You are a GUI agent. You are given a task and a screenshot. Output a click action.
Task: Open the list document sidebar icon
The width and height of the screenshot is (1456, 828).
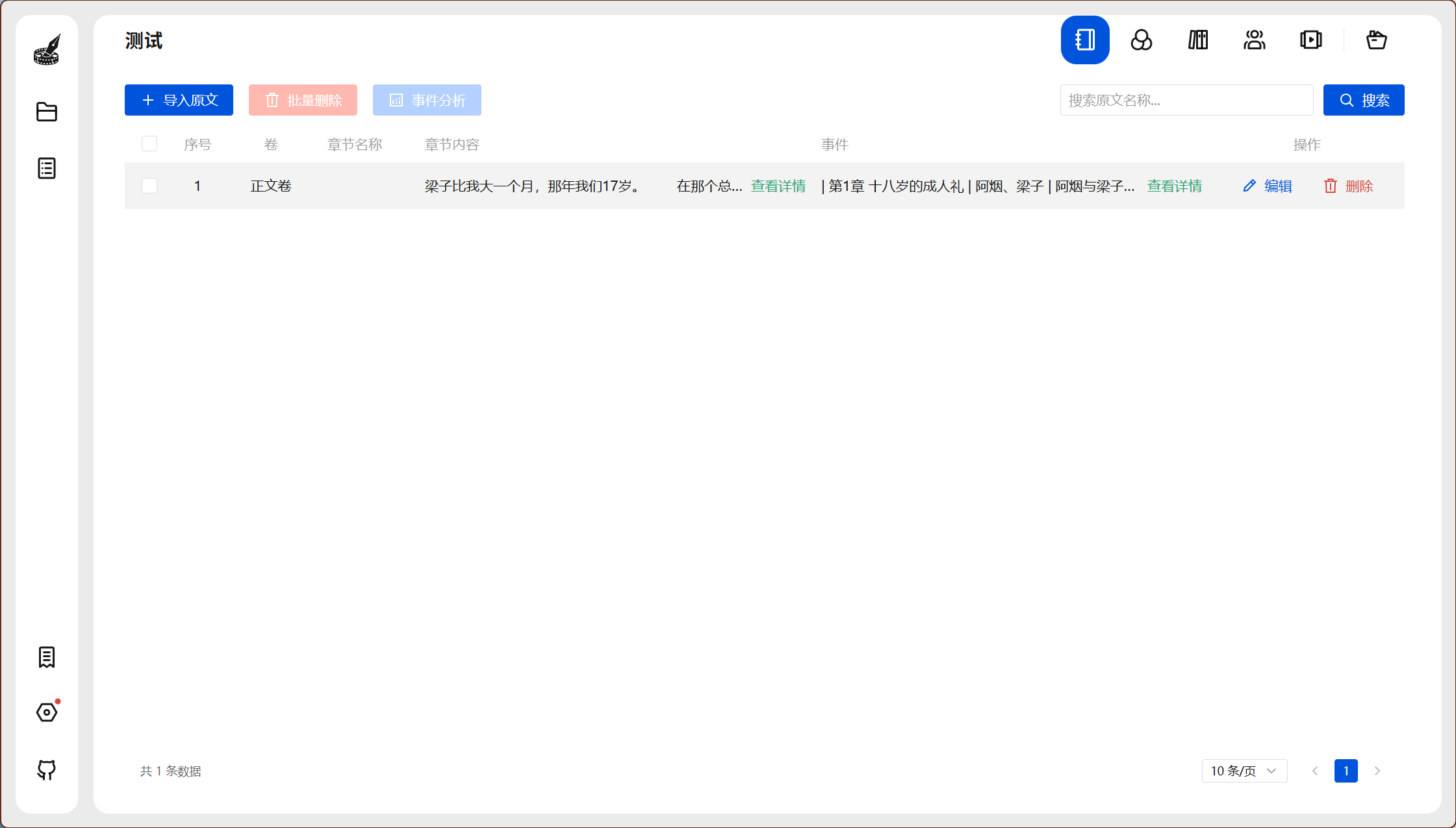pos(47,168)
